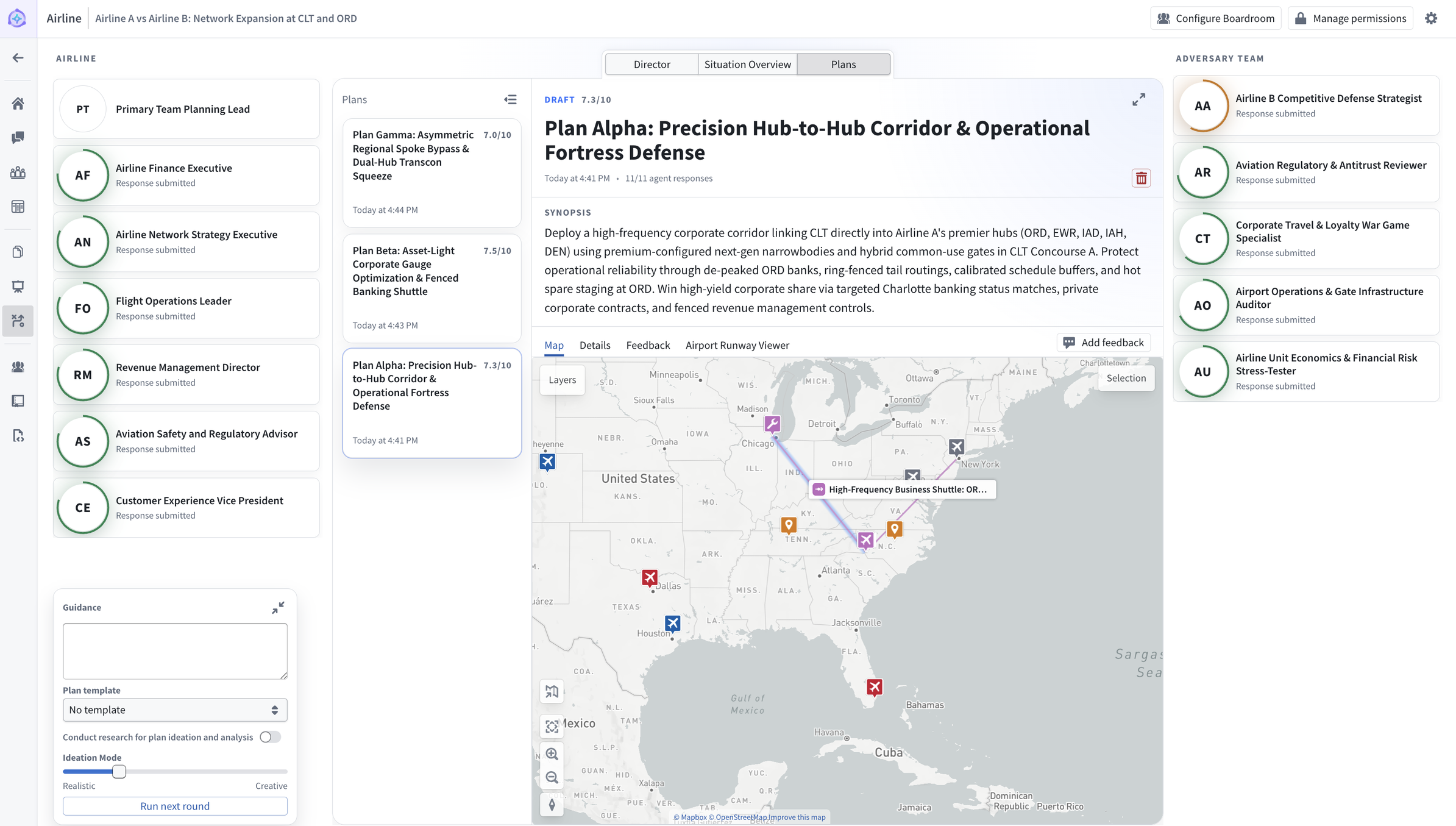Click into the Guidance text area

point(175,651)
